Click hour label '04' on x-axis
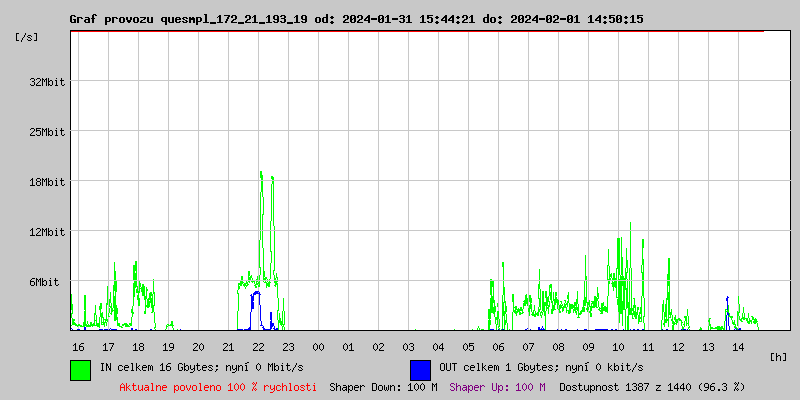The image size is (800, 400). pyautogui.click(x=438, y=347)
